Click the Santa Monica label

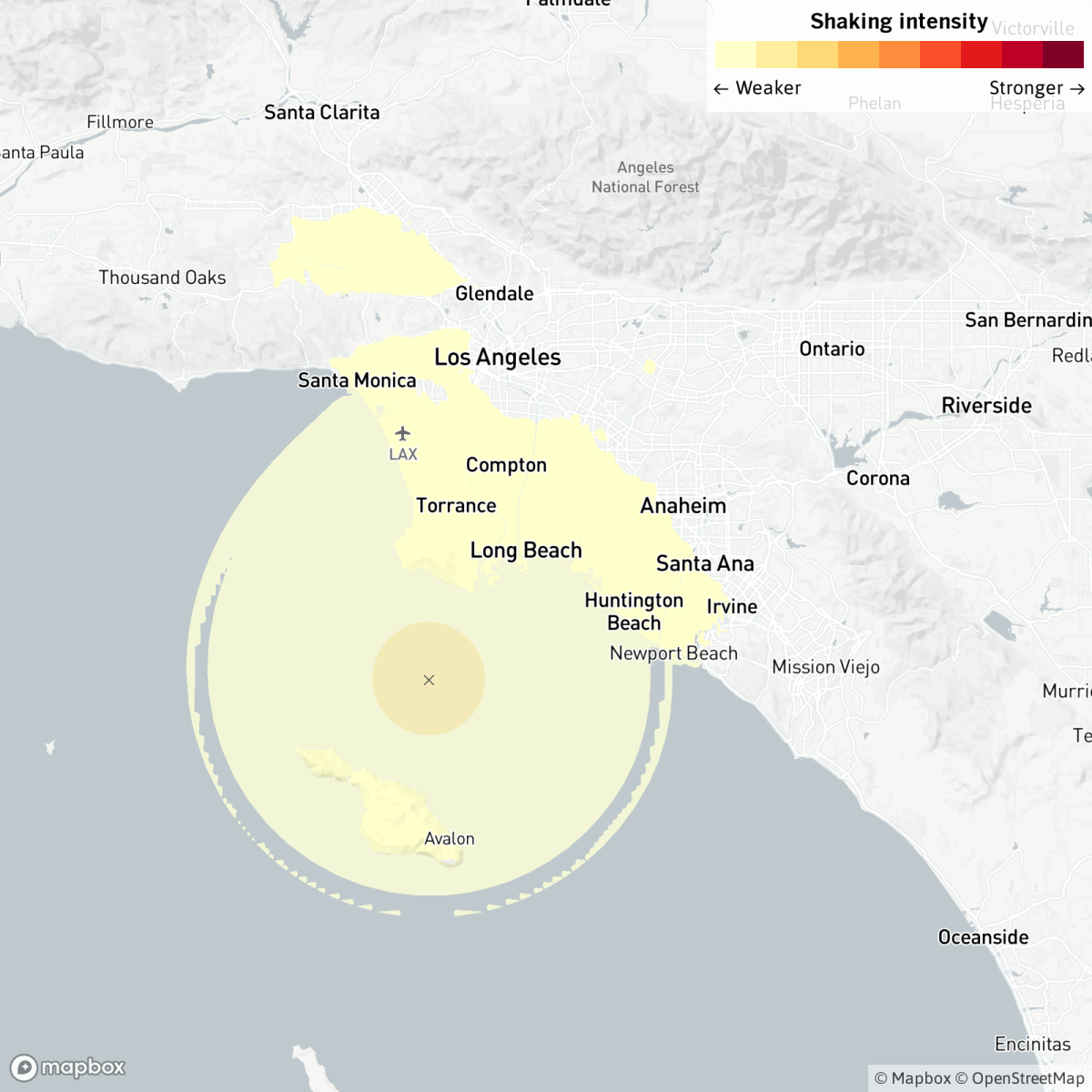pos(357,380)
